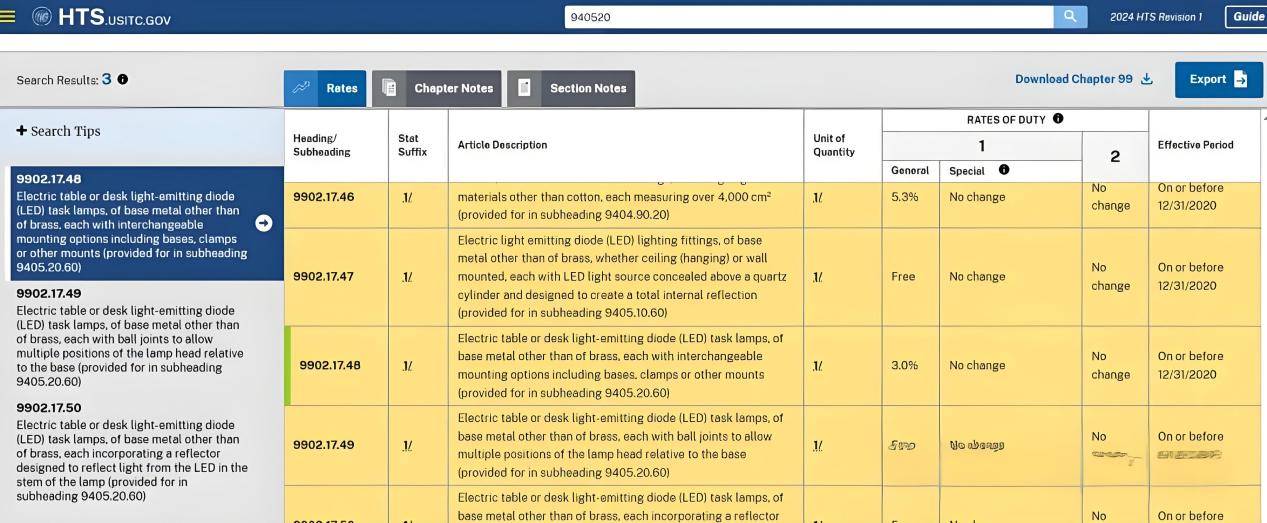Click General column header
The height and width of the screenshot is (523, 1267).
[x=910, y=170]
